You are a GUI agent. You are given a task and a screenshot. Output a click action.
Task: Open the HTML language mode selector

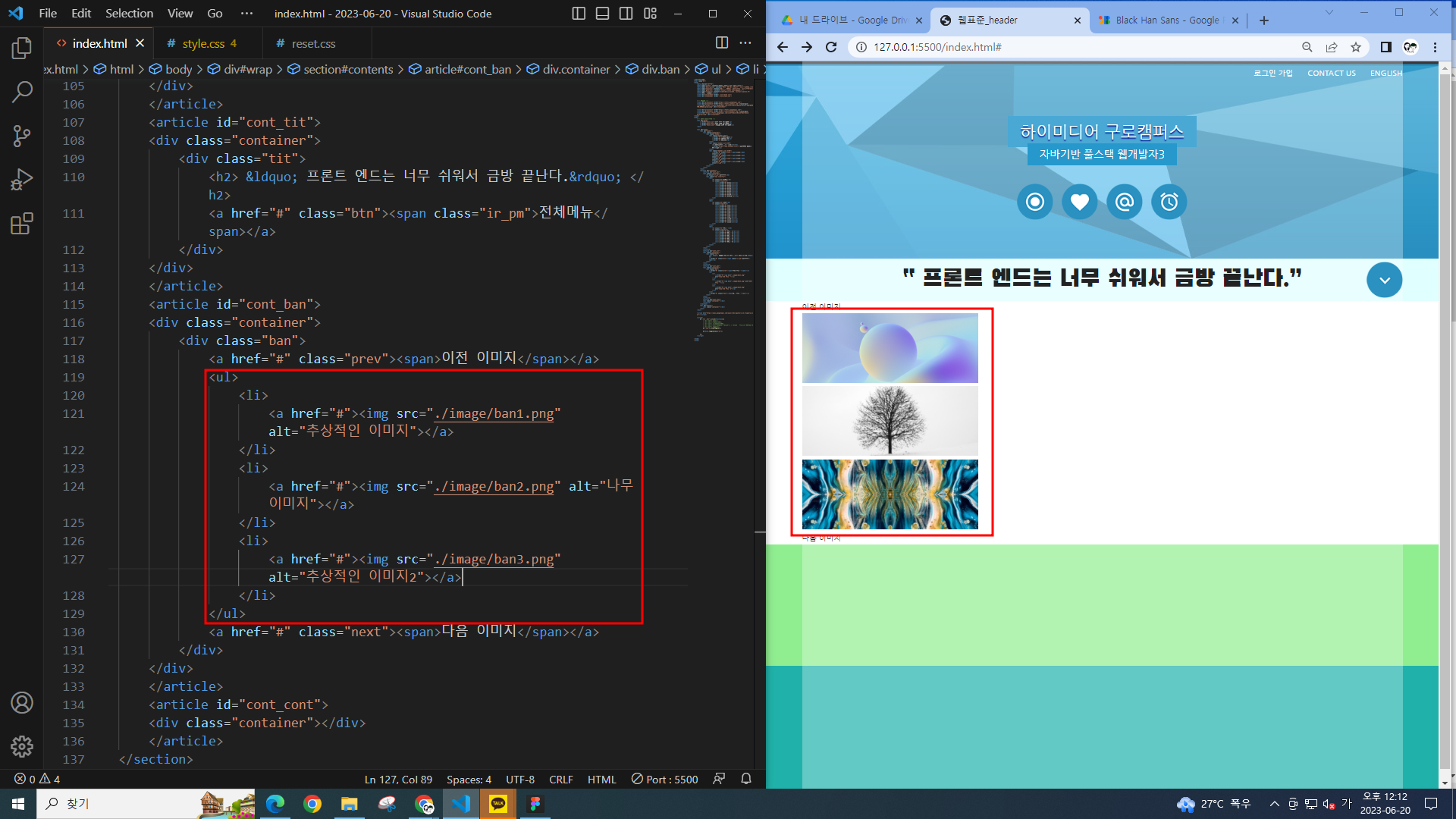click(x=601, y=779)
